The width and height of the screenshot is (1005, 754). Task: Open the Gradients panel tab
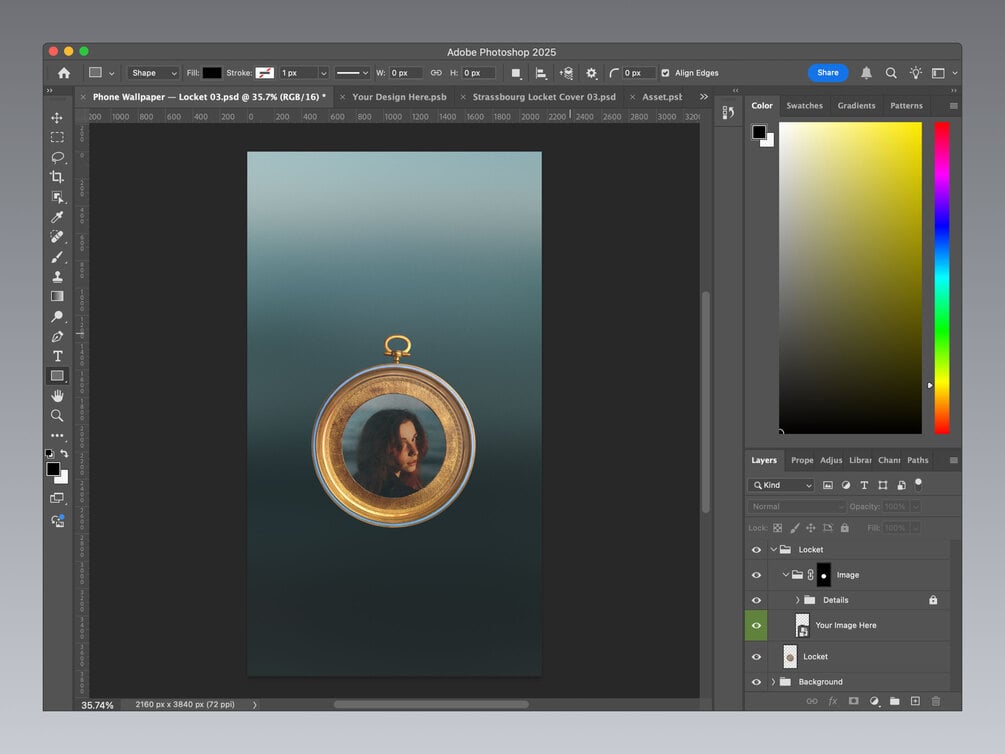point(856,106)
